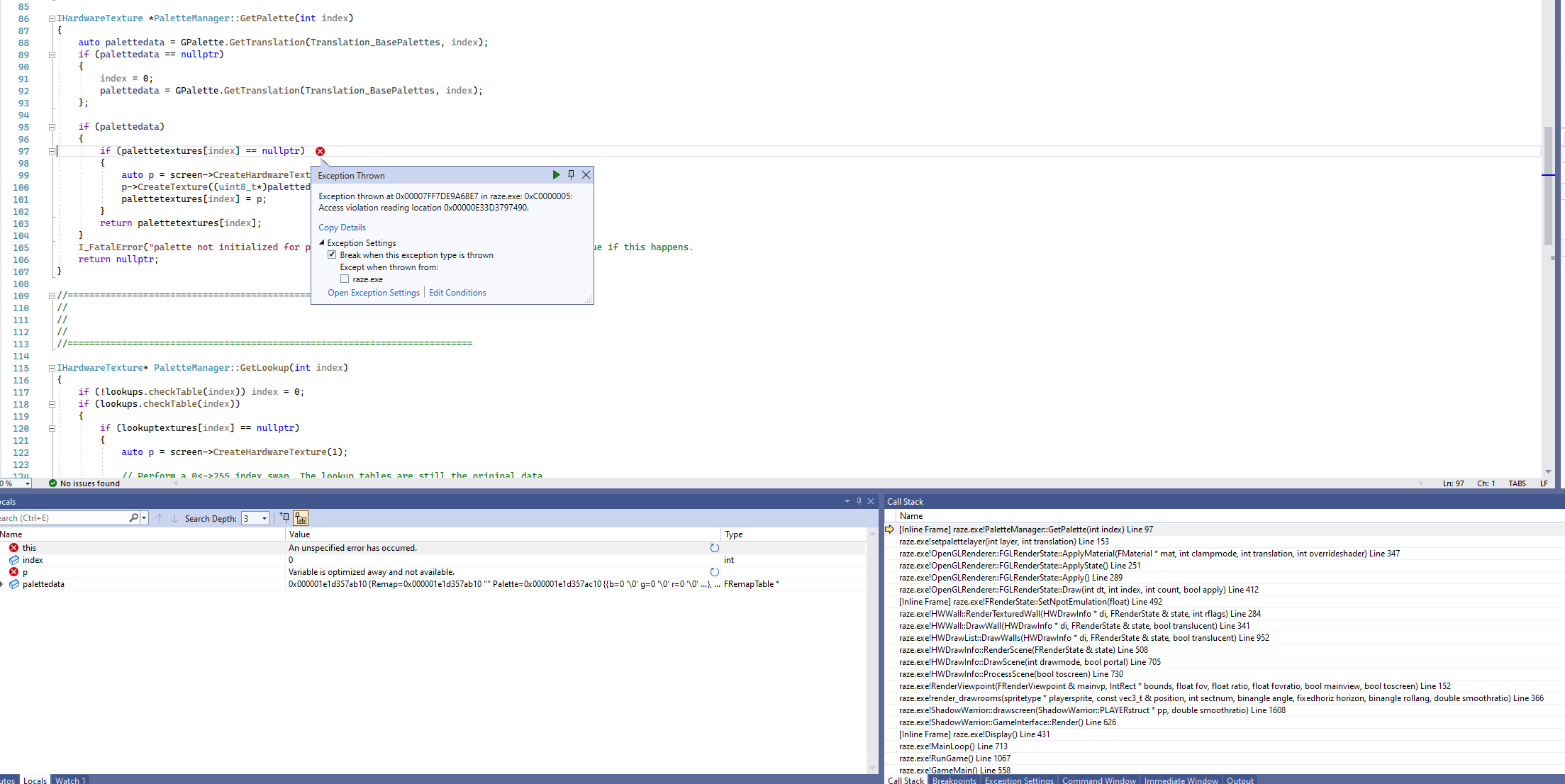Click the Copy Details link

pyautogui.click(x=342, y=227)
